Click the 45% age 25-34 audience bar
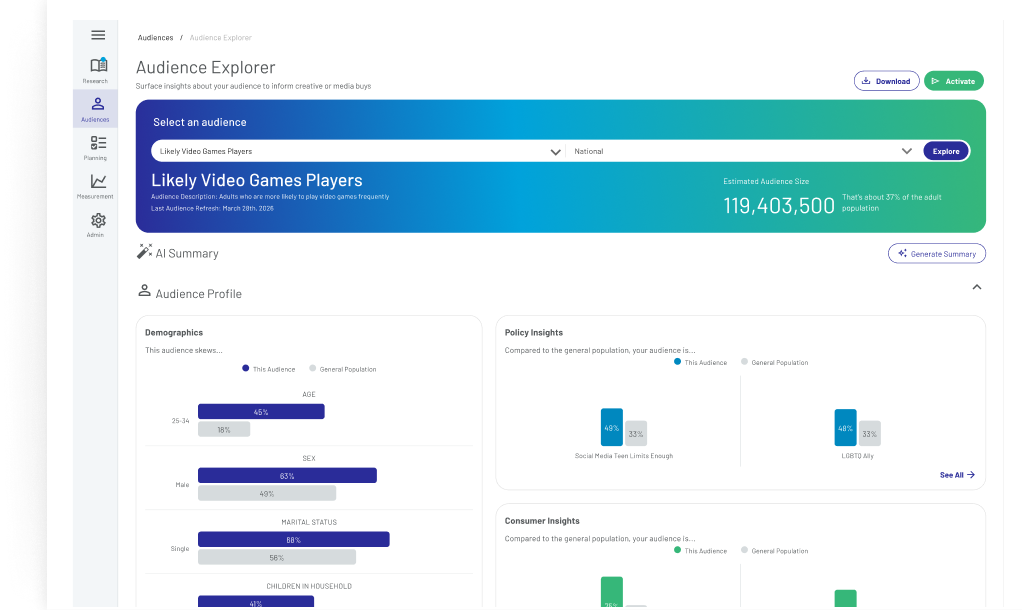The height and width of the screenshot is (610, 1022). point(261,412)
